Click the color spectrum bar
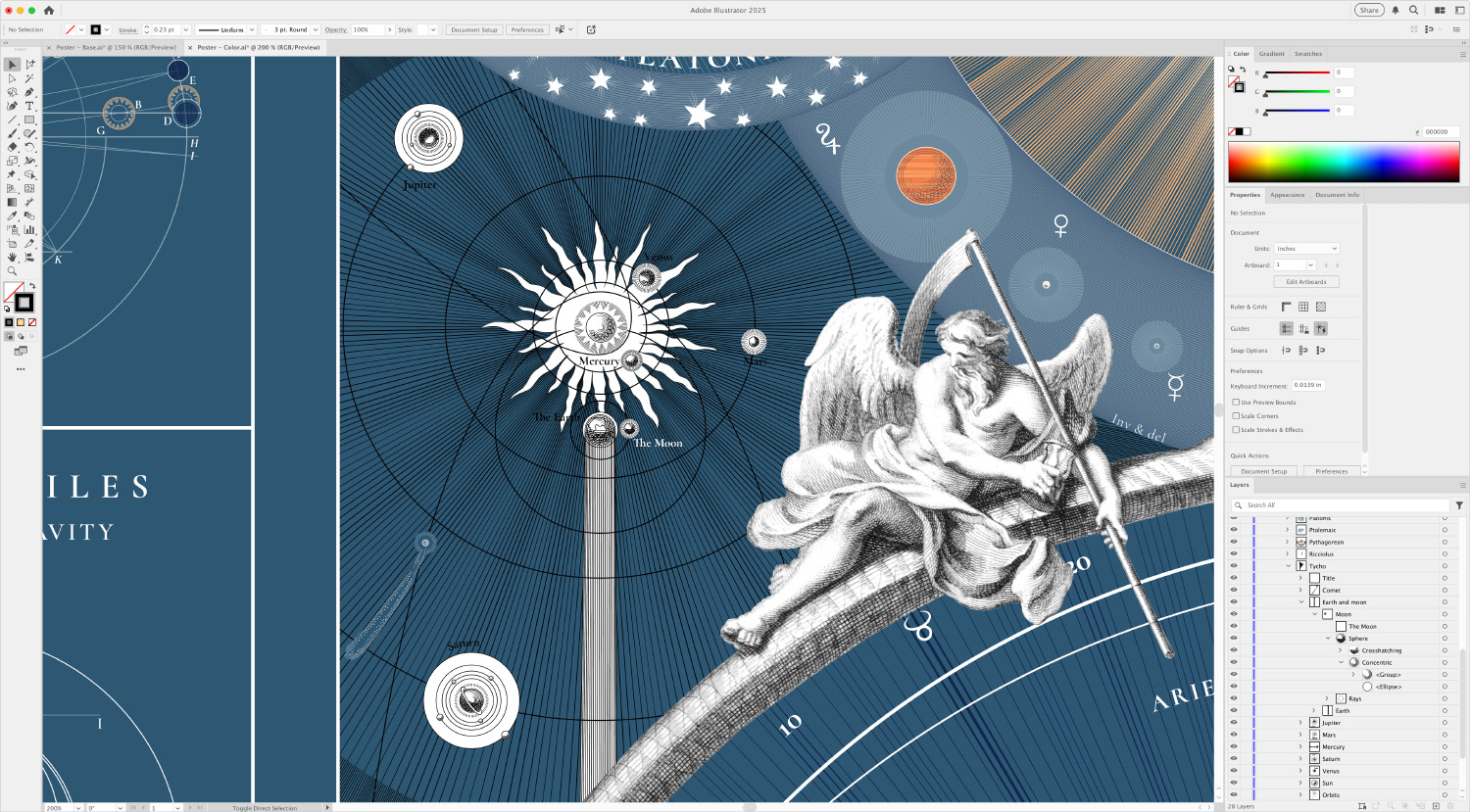Screen dimensions: 1470x812 click(x=1344, y=162)
